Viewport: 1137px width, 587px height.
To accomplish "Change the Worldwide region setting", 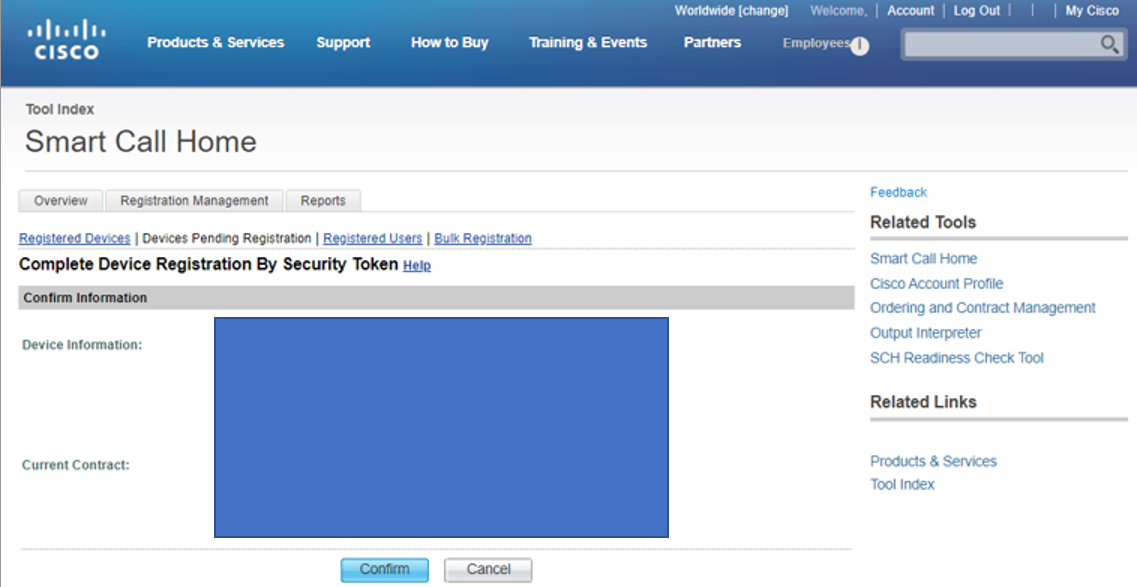I will tap(762, 11).
